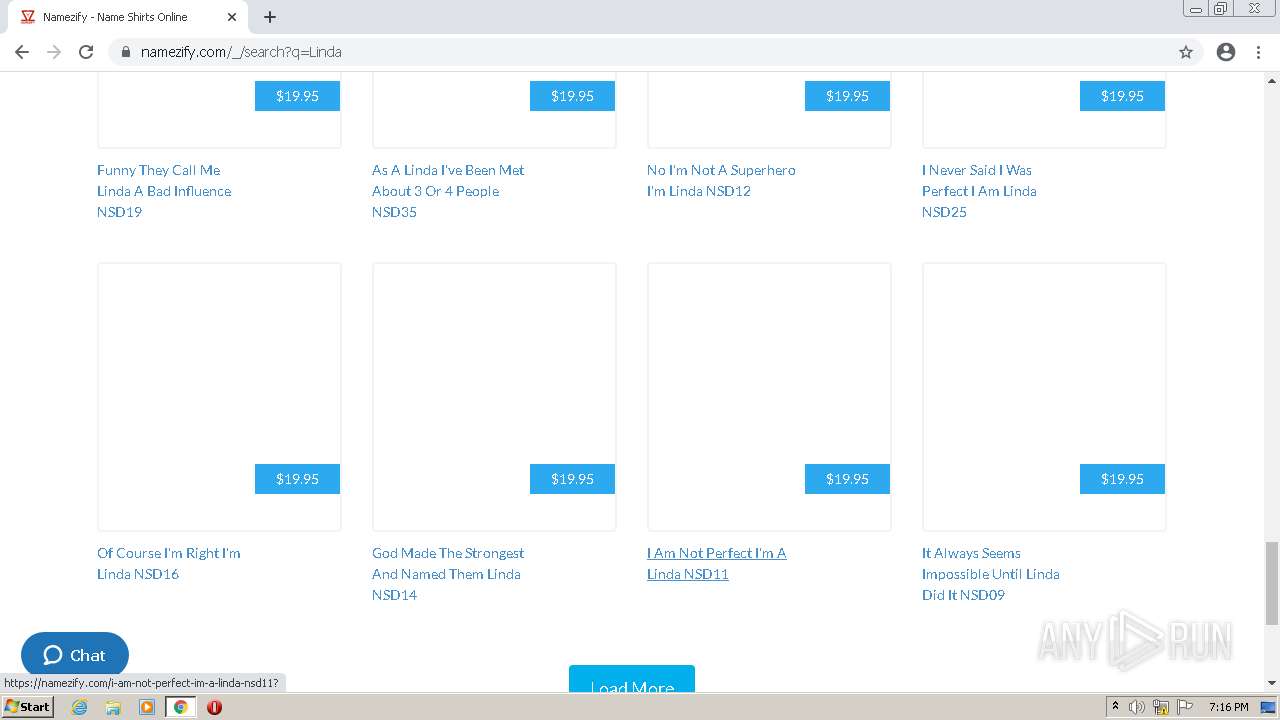Click the $19.95 price tag on NSD09
Screen dimensions: 1280x720
click(x=1122, y=479)
